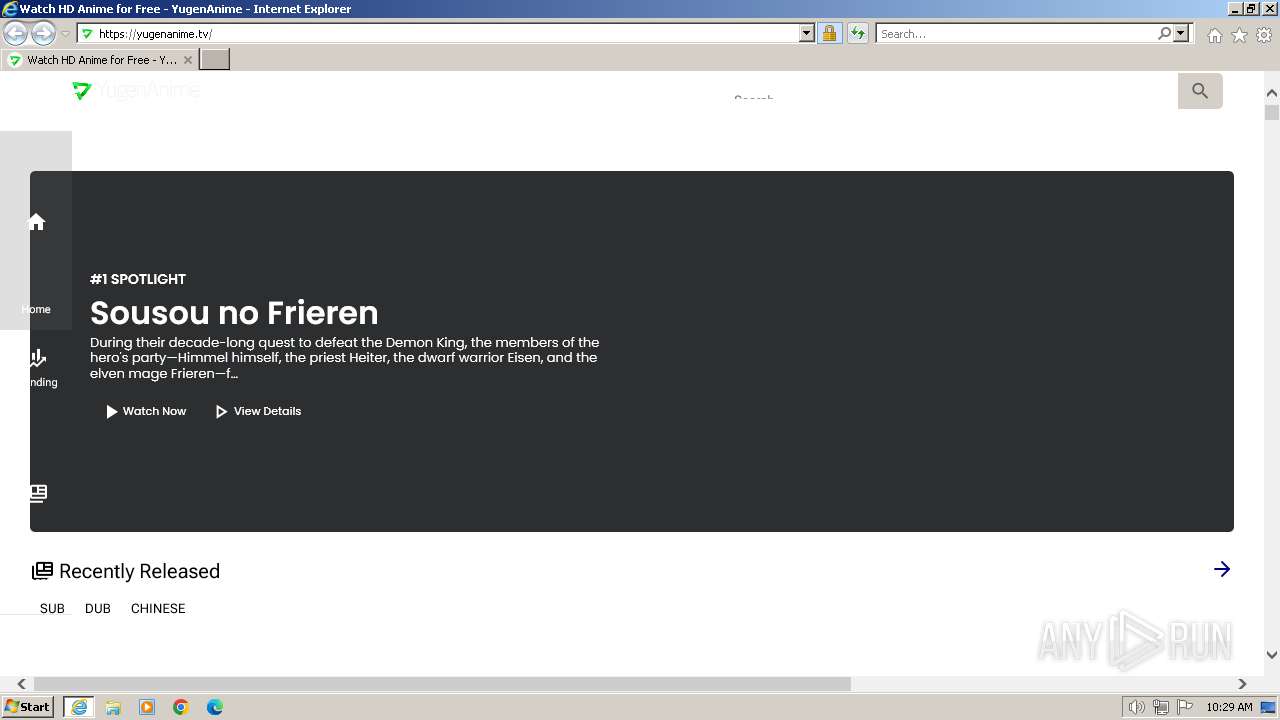Click the horizontal scrollbar right arrow
This screenshot has width=1280, height=720.
tap(1242, 684)
